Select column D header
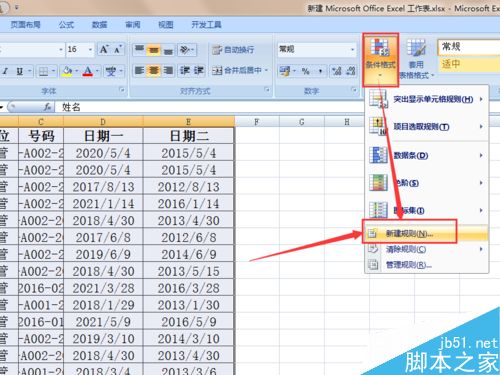This screenshot has height=375, width=500. (103, 121)
